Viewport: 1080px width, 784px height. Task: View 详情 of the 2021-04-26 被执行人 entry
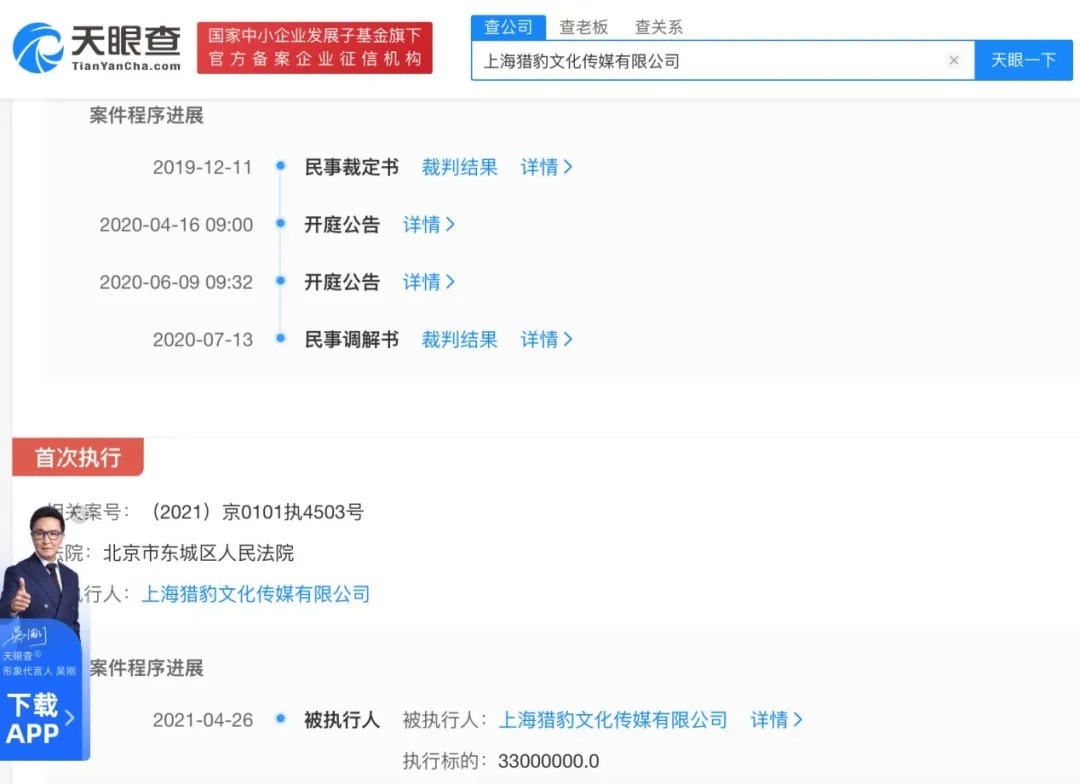pyautogui.click(x=776, y=720)
